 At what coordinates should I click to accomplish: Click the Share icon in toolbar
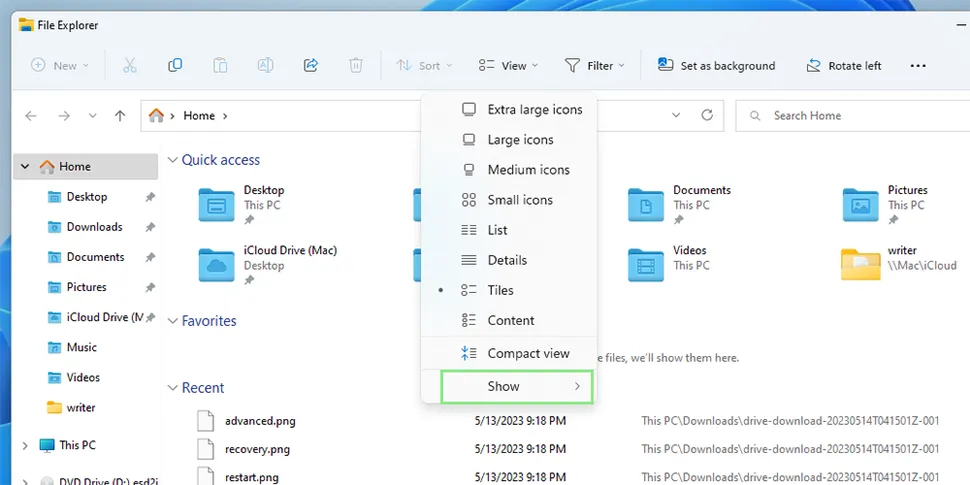[311, 65]
